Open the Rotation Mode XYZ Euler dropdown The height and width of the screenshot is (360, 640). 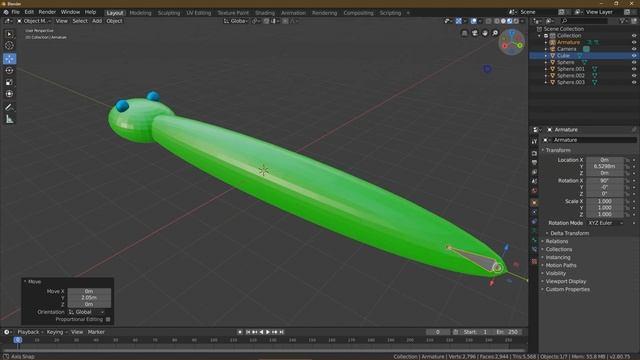605,223
